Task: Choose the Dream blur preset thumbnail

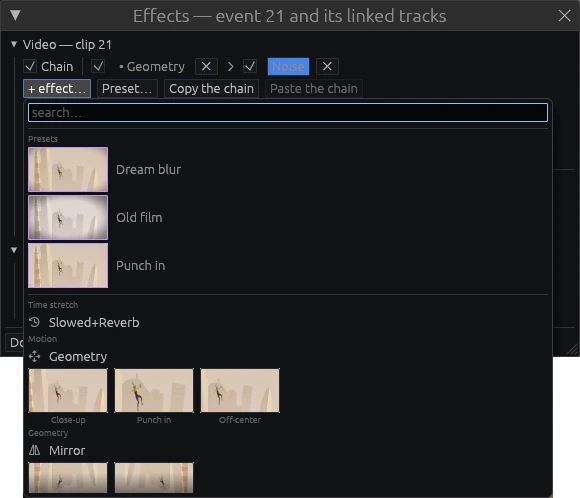Action: (x=68, y=169)
